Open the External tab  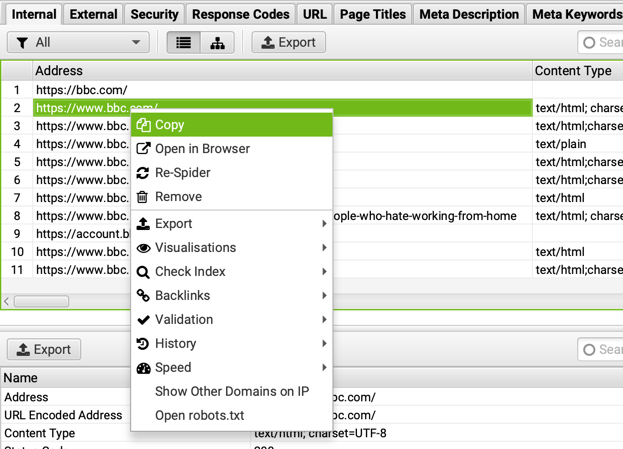click(93, 14)
